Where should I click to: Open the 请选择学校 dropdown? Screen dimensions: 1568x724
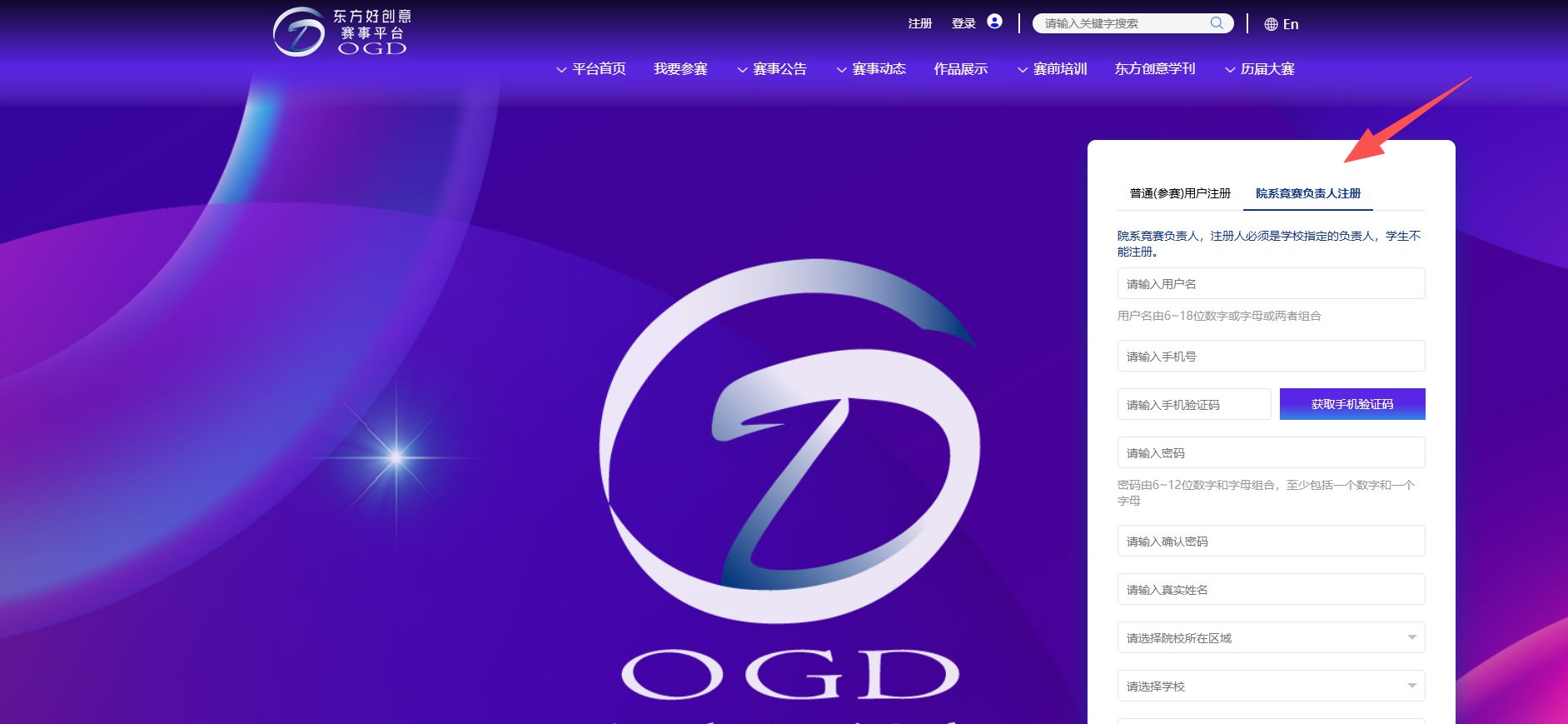point(1272,686)
